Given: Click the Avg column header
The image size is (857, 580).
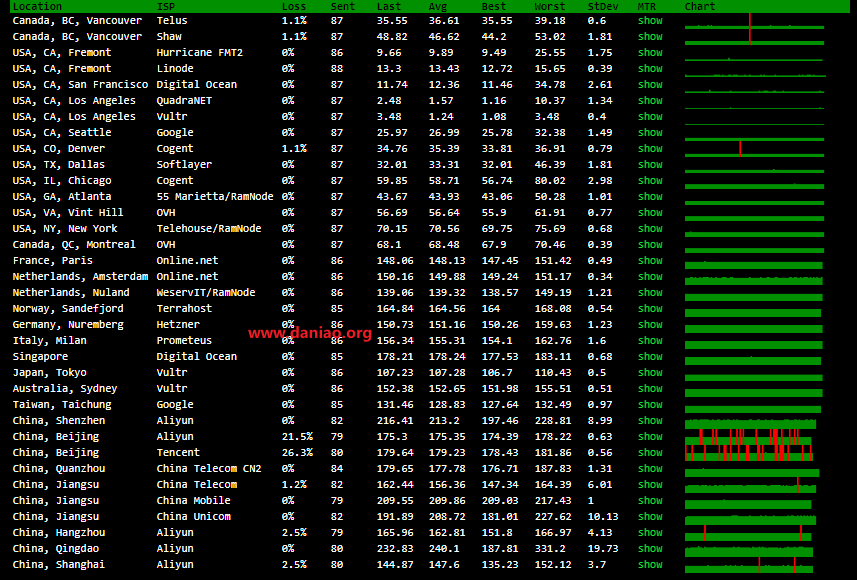Looking at the screenshot, I should 438,7.
